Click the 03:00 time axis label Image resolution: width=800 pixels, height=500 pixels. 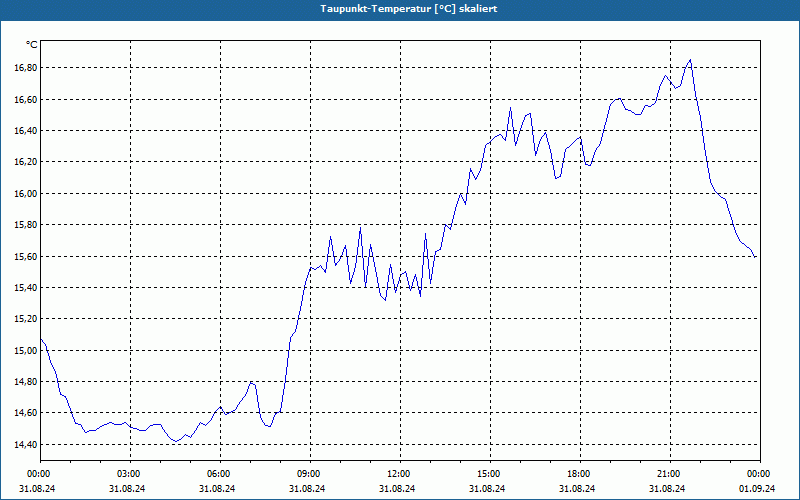[x=127, y=474]
